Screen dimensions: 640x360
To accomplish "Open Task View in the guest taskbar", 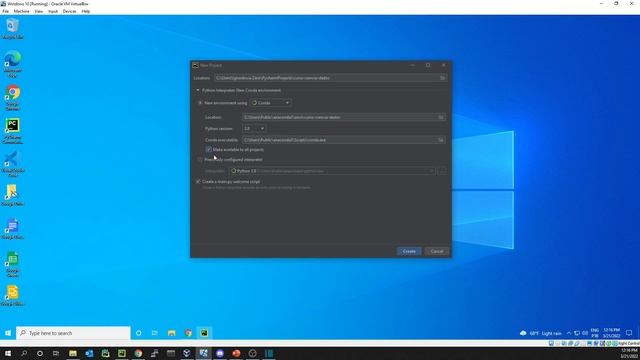I will click(x=155, y=333).
